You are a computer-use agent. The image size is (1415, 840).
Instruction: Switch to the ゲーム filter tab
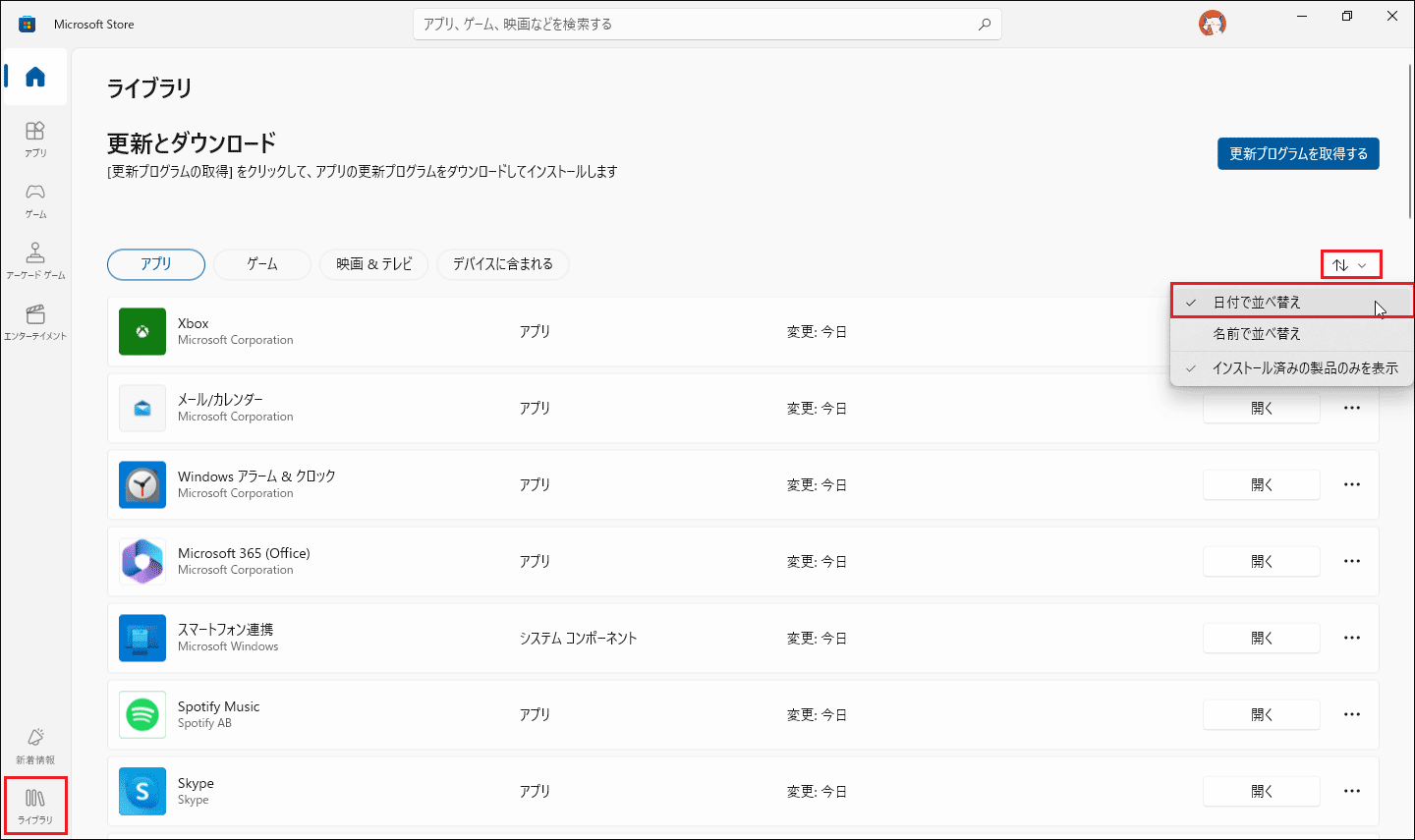262,264
